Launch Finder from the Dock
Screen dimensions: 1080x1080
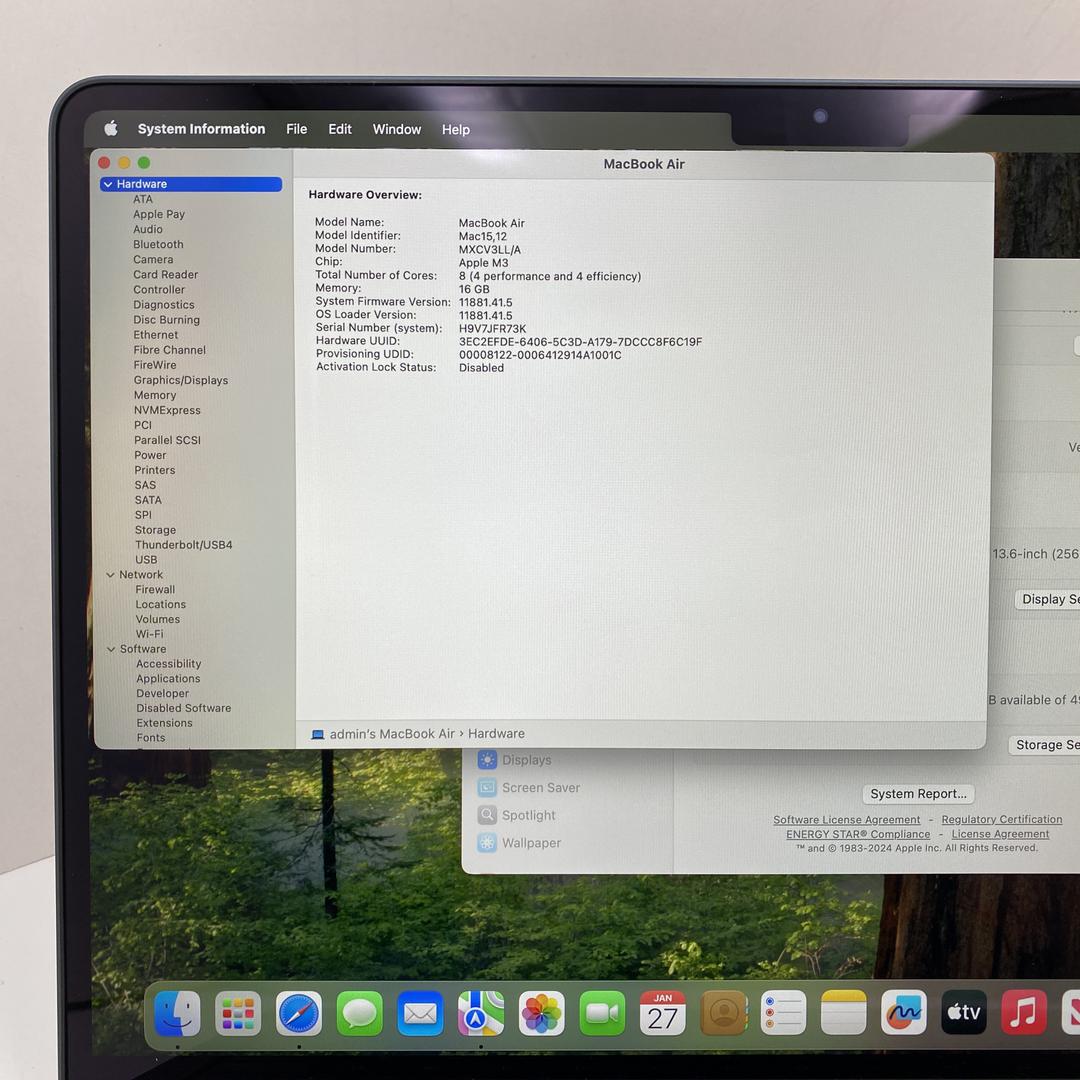(x=178, y=1013)
